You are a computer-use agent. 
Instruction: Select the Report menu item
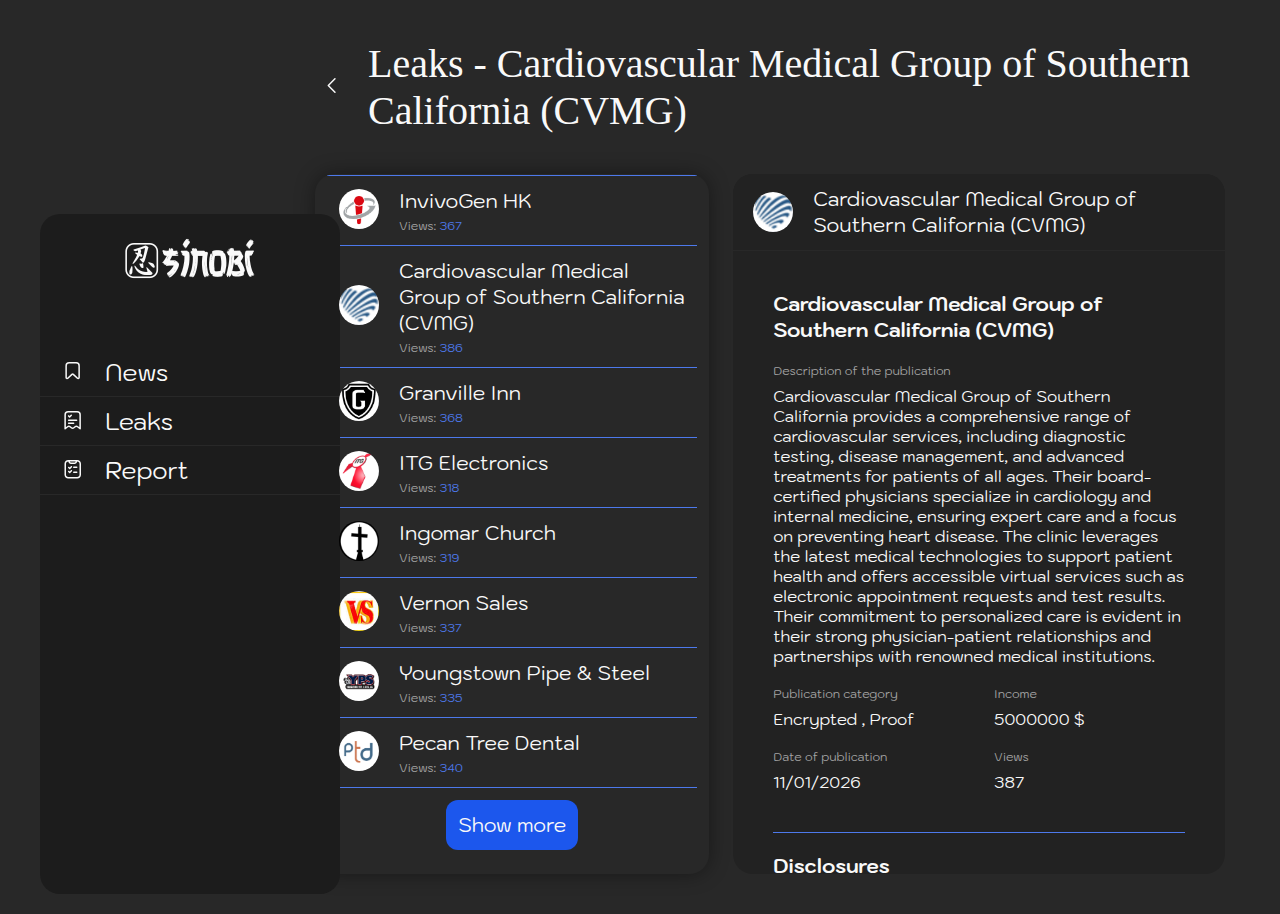(146, 471)
